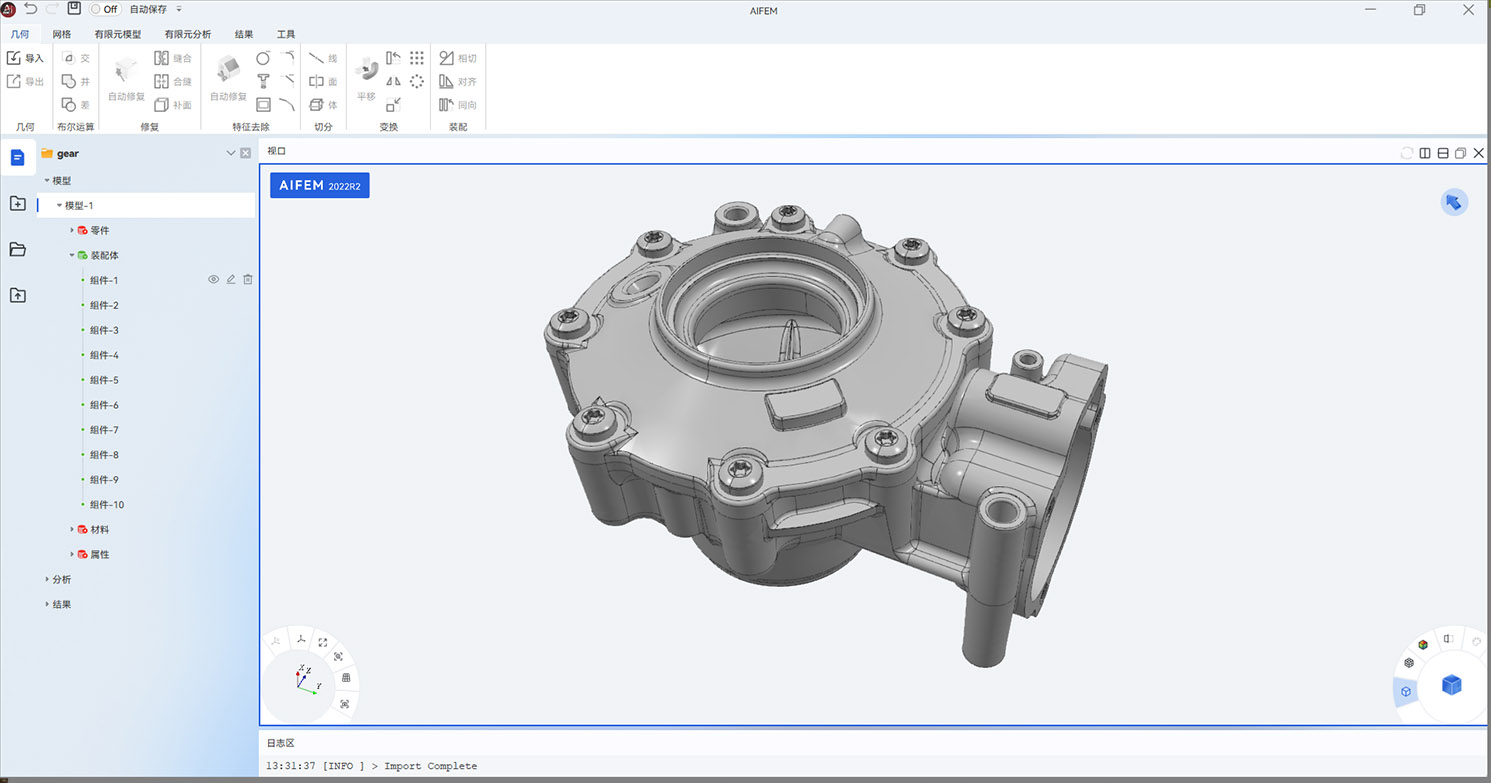Expand the 结果 tree node
Image resolution: width=1491 pixels, height=783 pixels.
(47, 605)
